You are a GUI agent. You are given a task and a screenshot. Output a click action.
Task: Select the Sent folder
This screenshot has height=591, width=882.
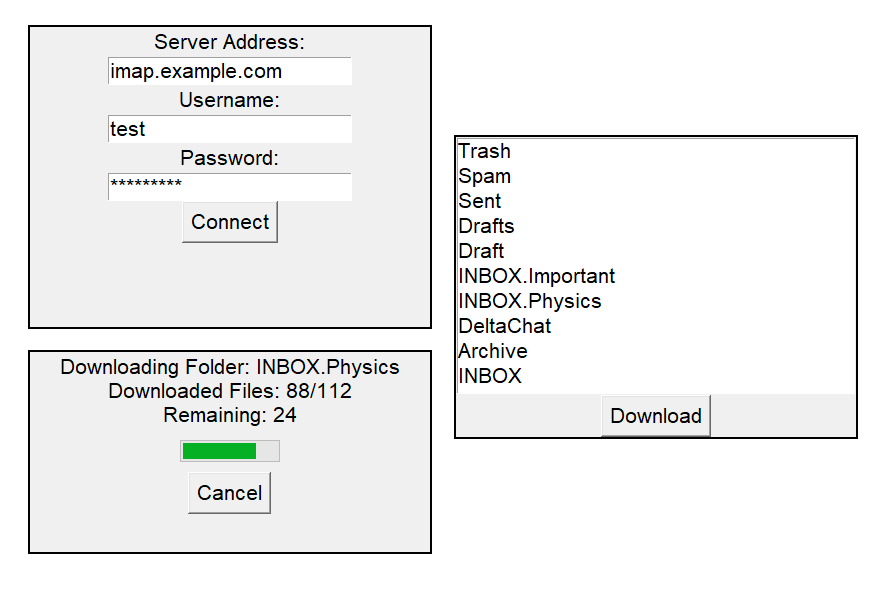[480, 201]
